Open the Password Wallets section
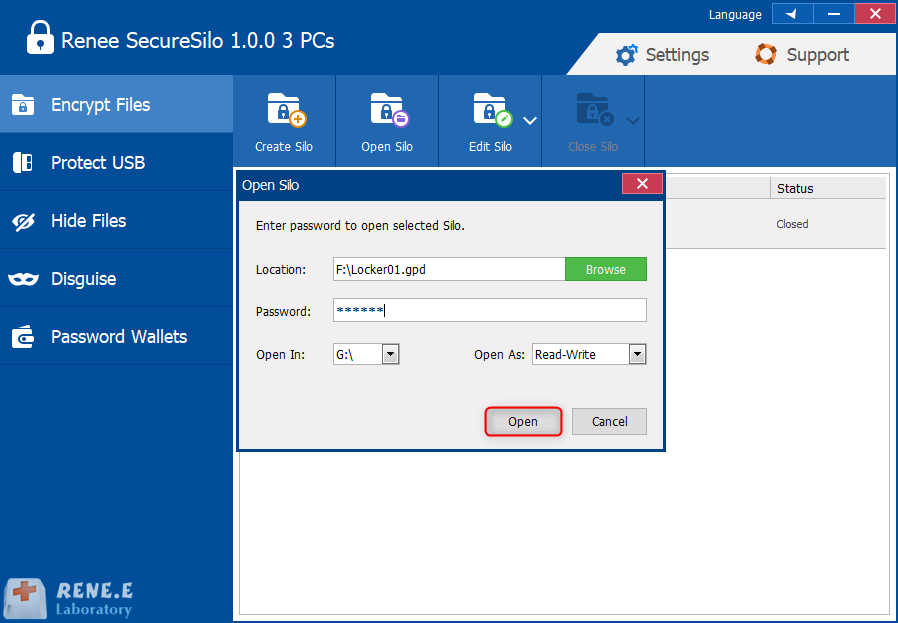Screen dimensions: 898x623 pyautogui.click(x=117, y=337)
